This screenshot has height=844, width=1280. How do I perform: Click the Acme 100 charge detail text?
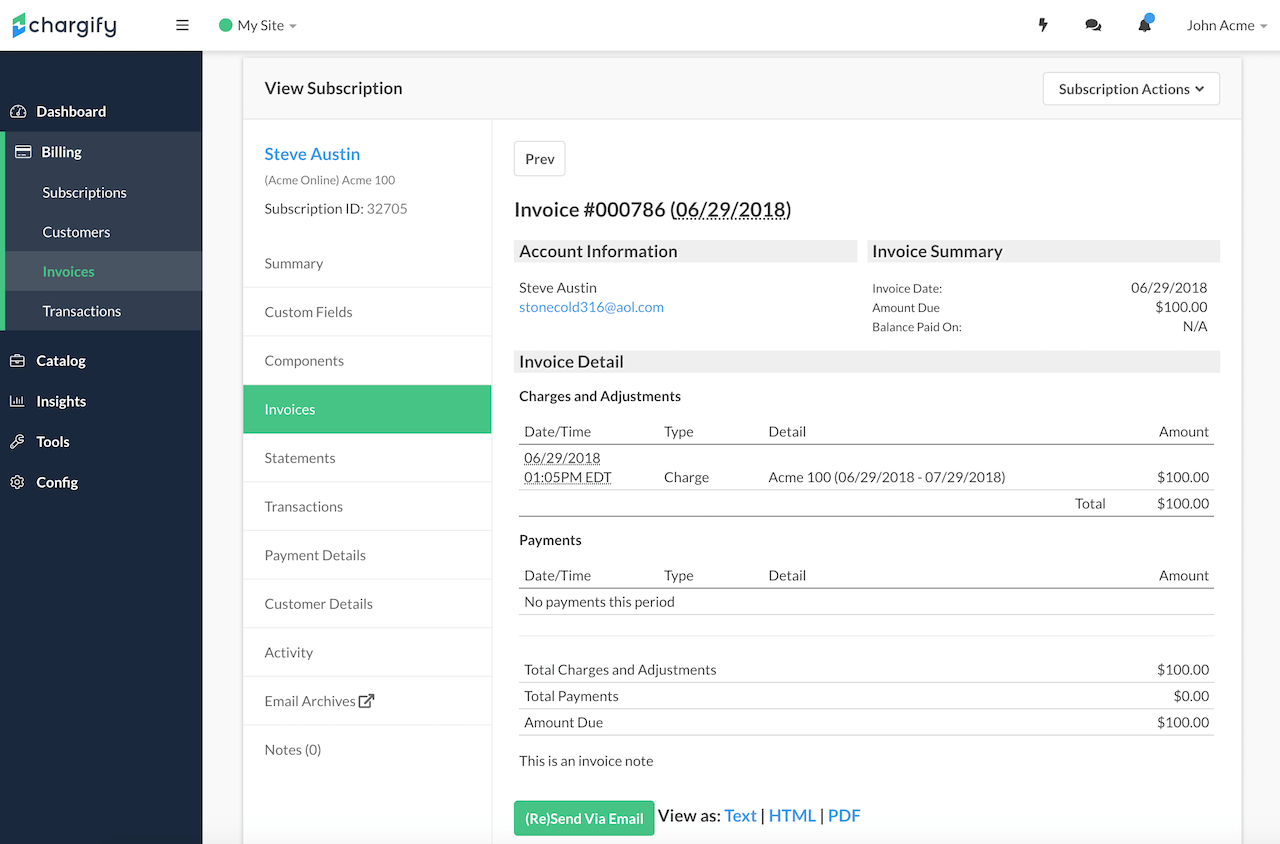[886, 477]
